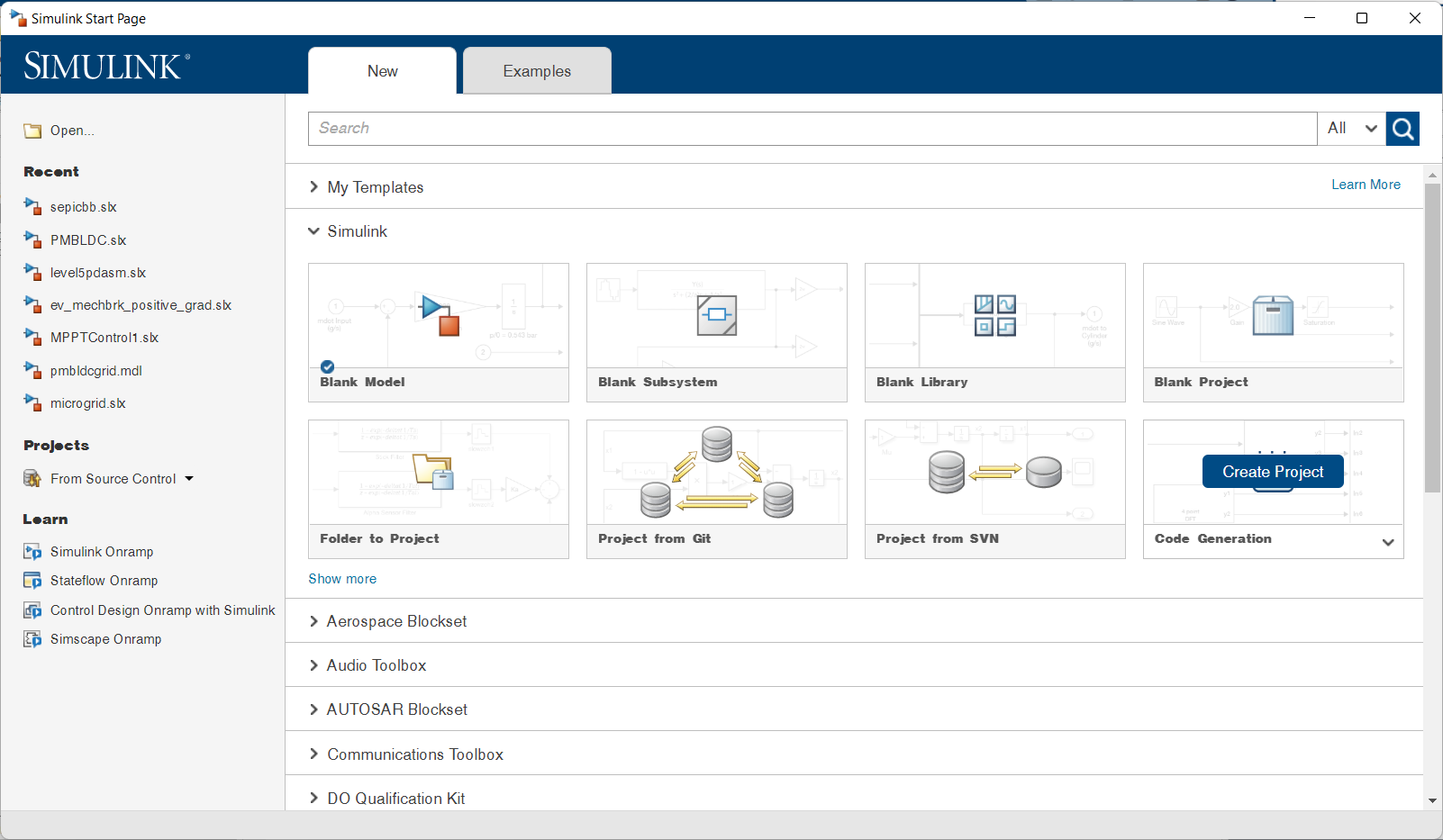Image resolution: width=1443 pixels, height=840 pixels.
Task: Open the Simulink Onramp icon in Learn
Action: 32,552
